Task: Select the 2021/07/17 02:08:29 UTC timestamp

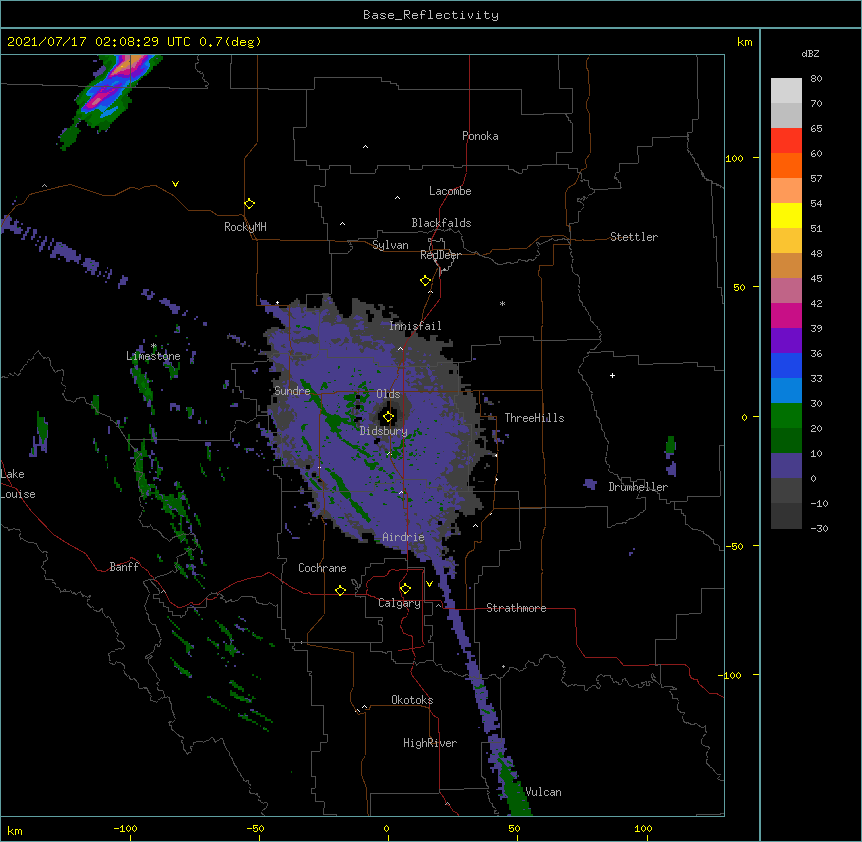Action: coord(99,42)
